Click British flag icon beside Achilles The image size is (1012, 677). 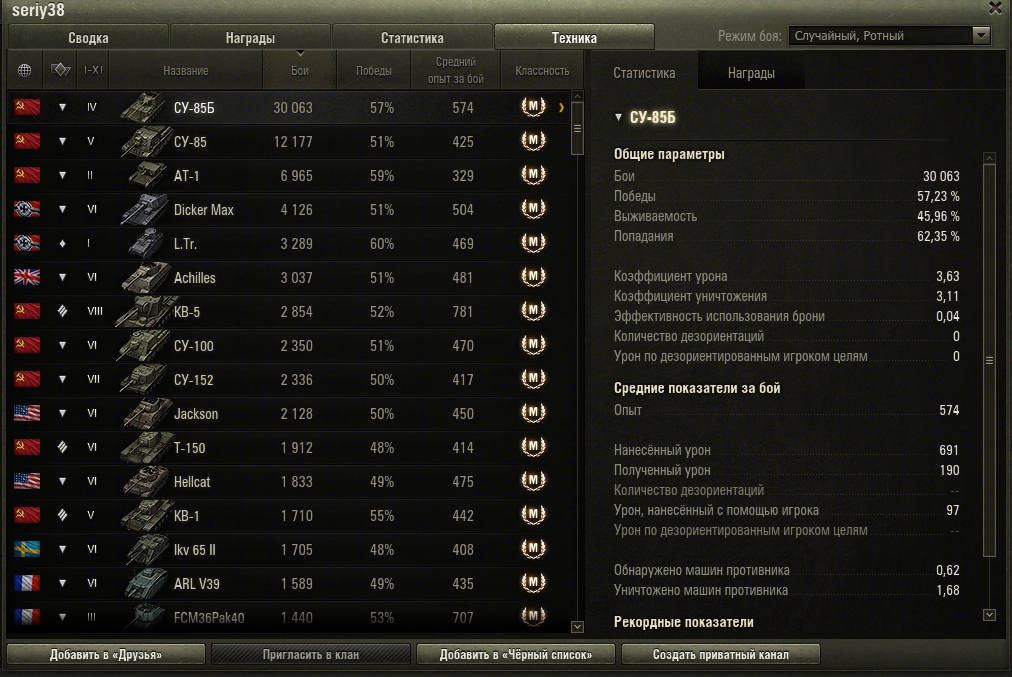pos(27,278)
